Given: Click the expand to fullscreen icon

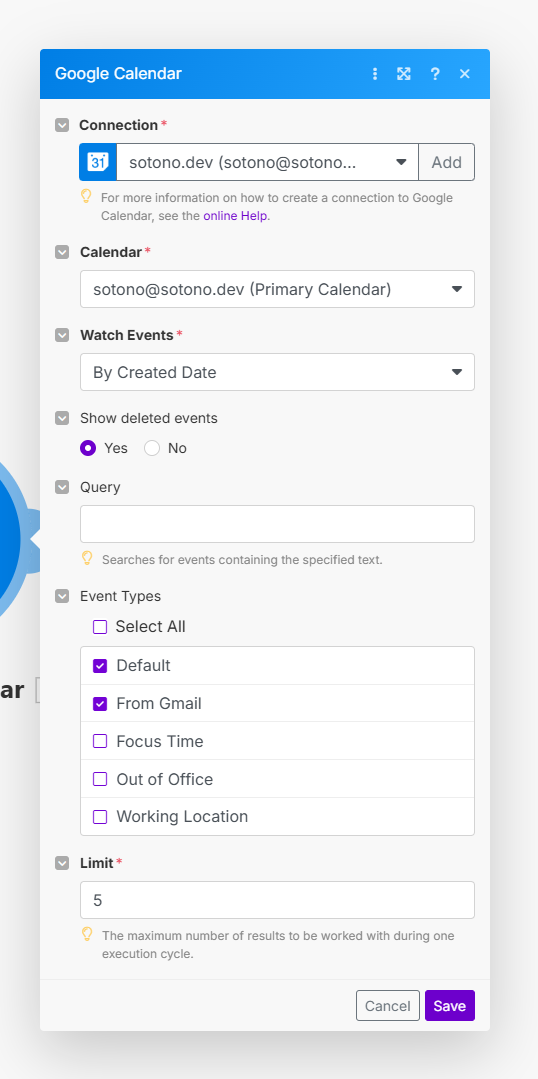Looking at the screenshot, I should 404,74.
